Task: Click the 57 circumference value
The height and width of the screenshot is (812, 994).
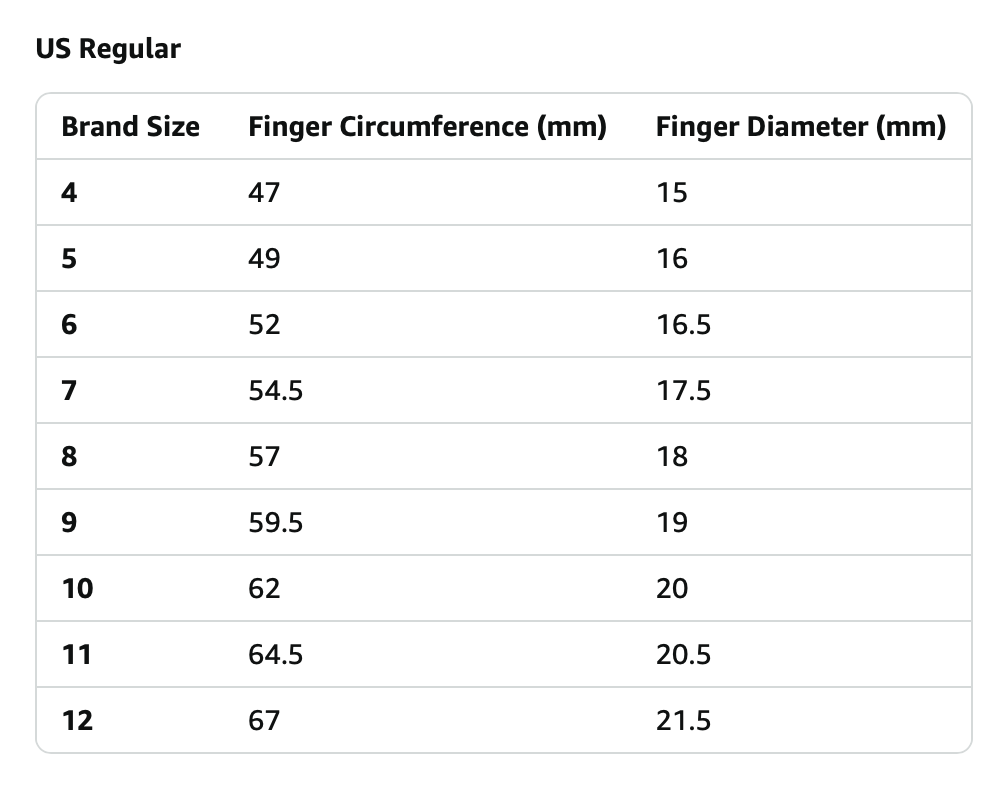Action: [x=264, y=456]
